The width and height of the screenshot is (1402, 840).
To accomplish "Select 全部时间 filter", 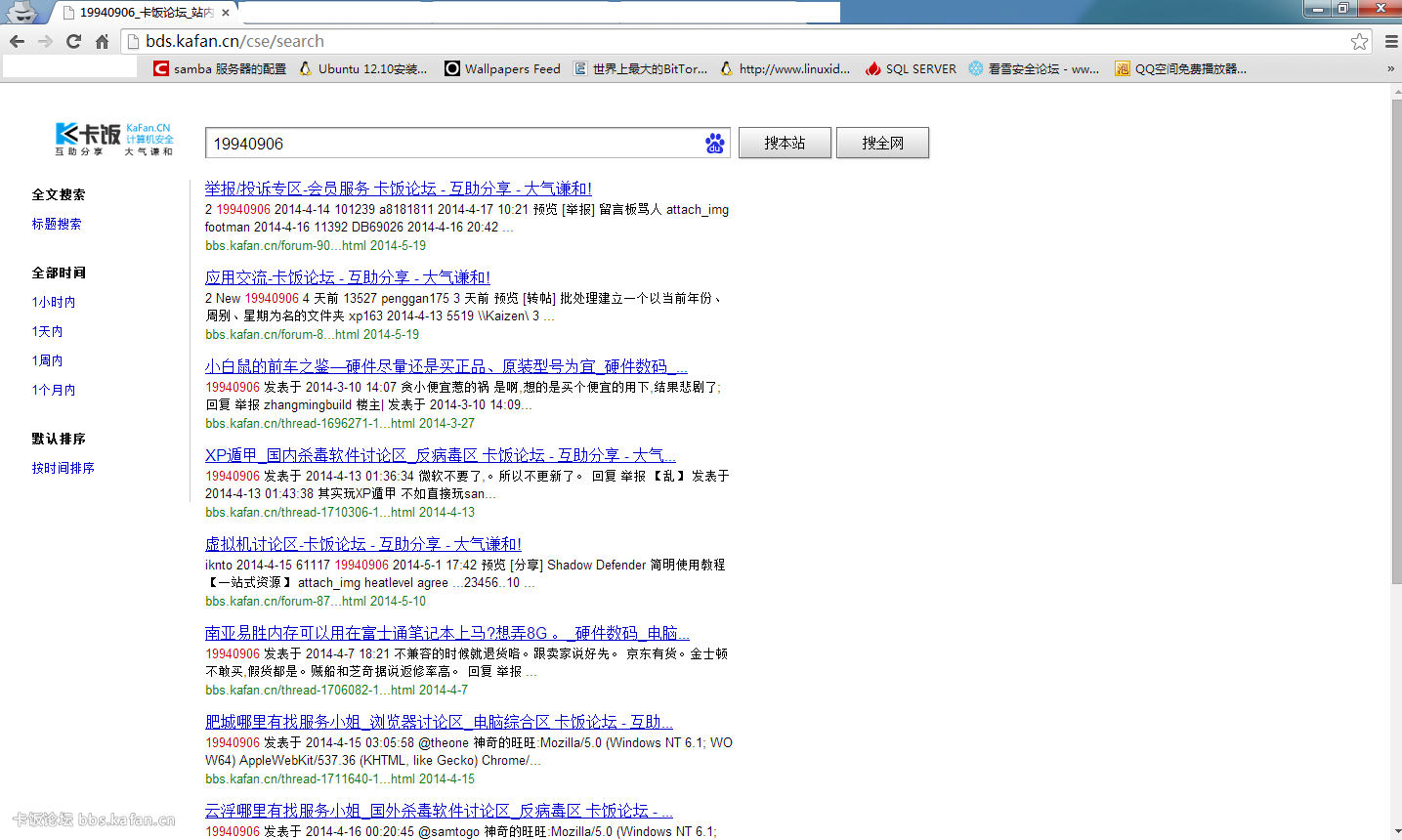I will tap(59, 273).
